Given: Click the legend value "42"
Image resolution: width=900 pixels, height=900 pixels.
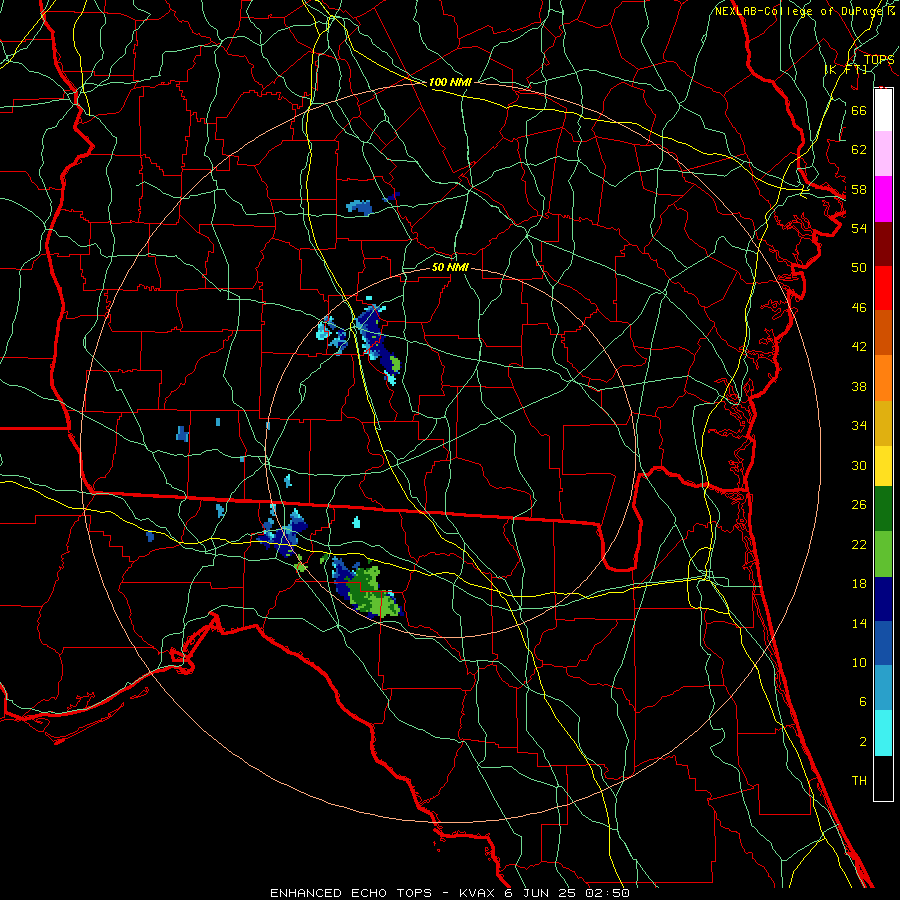Looking at the screenshot, I should pyautogui.click(x=859, y=347).
